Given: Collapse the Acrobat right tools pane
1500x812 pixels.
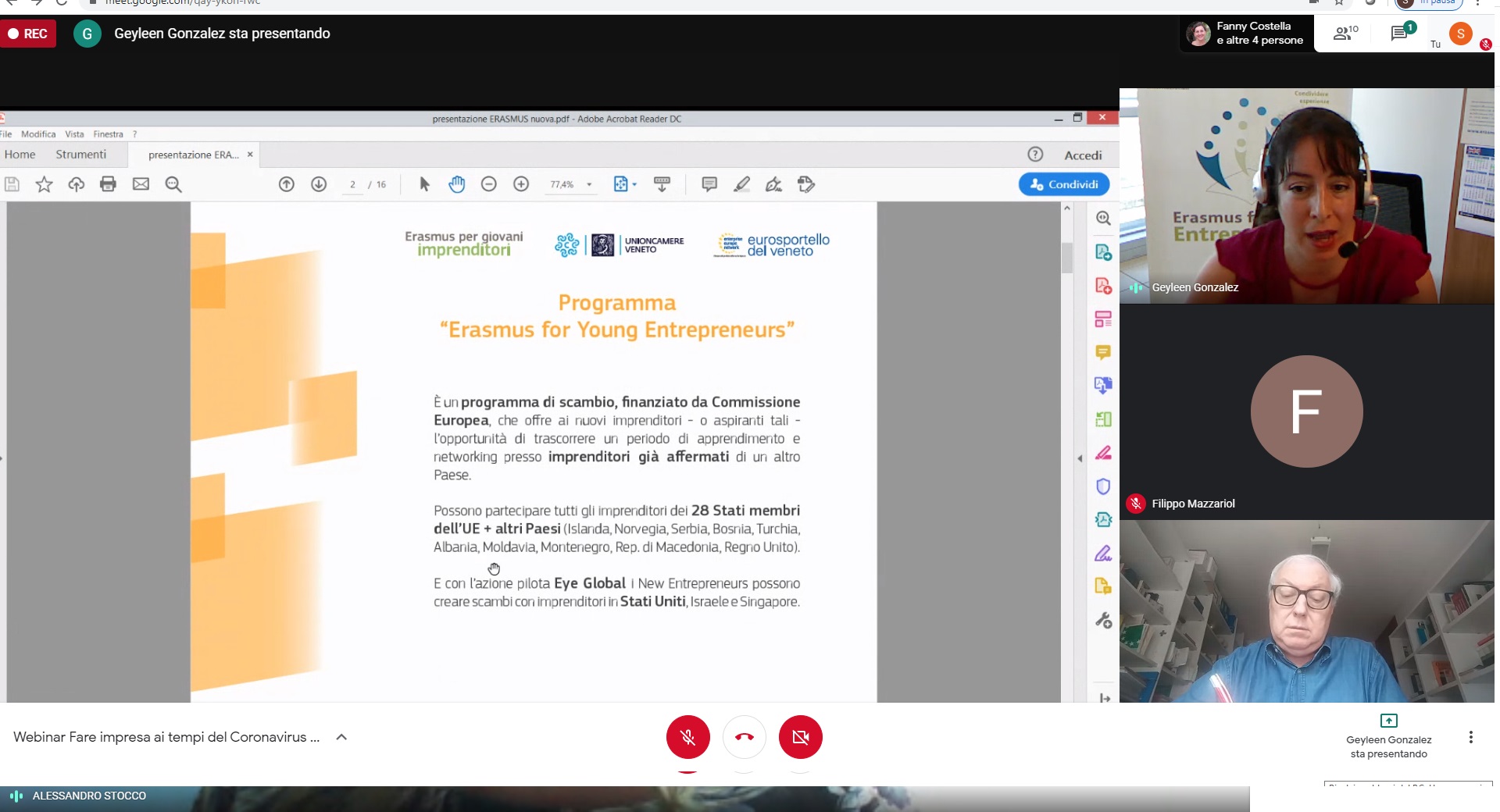Looking at the screenshot, I should point(1080,458).
